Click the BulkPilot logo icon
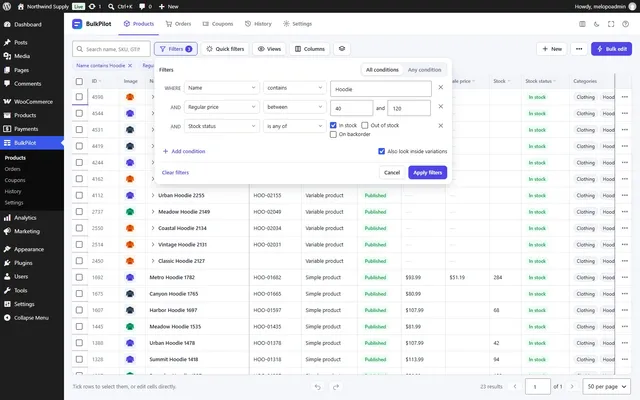The height and width of the screenshot is (400, 640). [x=77, y=24]
